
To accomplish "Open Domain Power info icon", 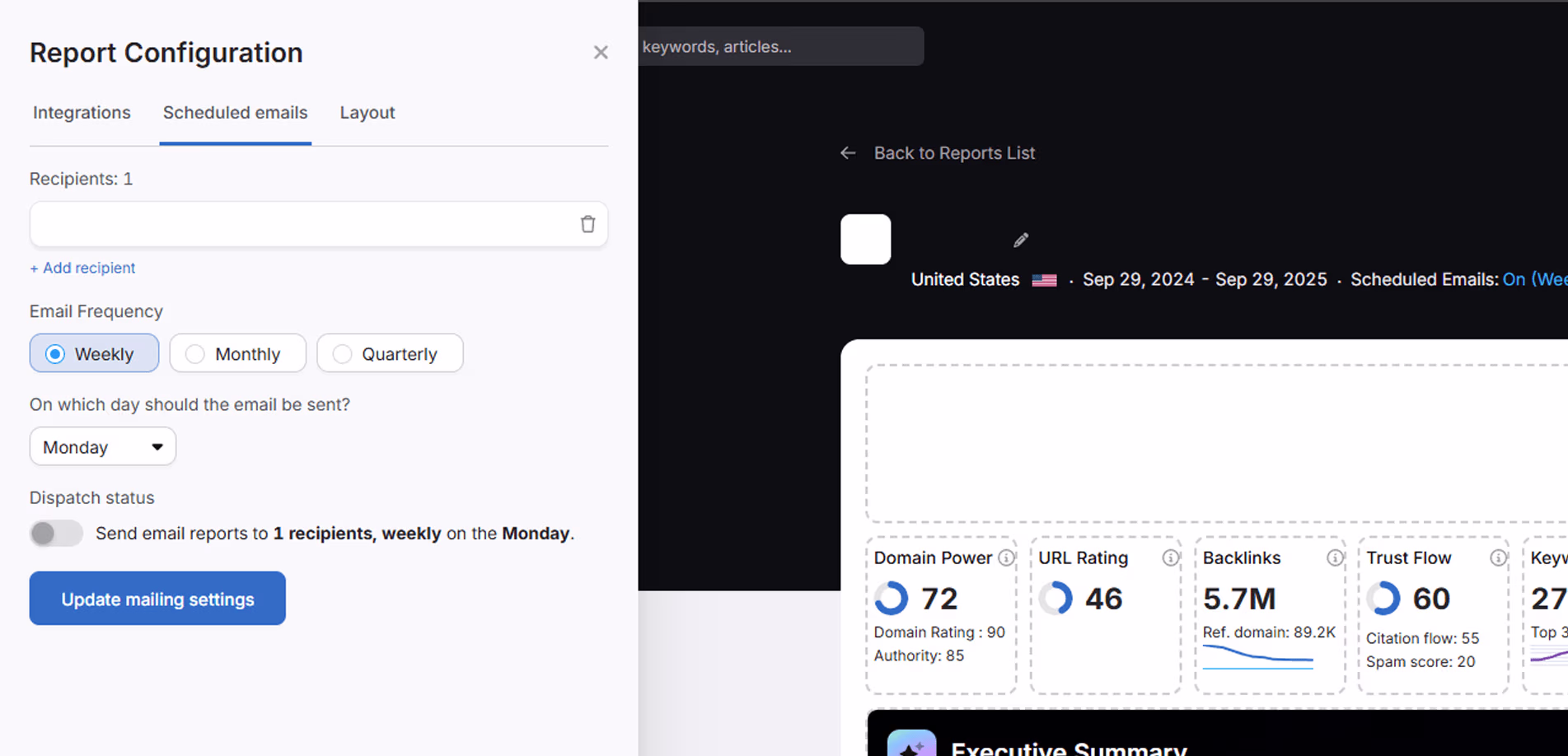I will coord(1006,558).
